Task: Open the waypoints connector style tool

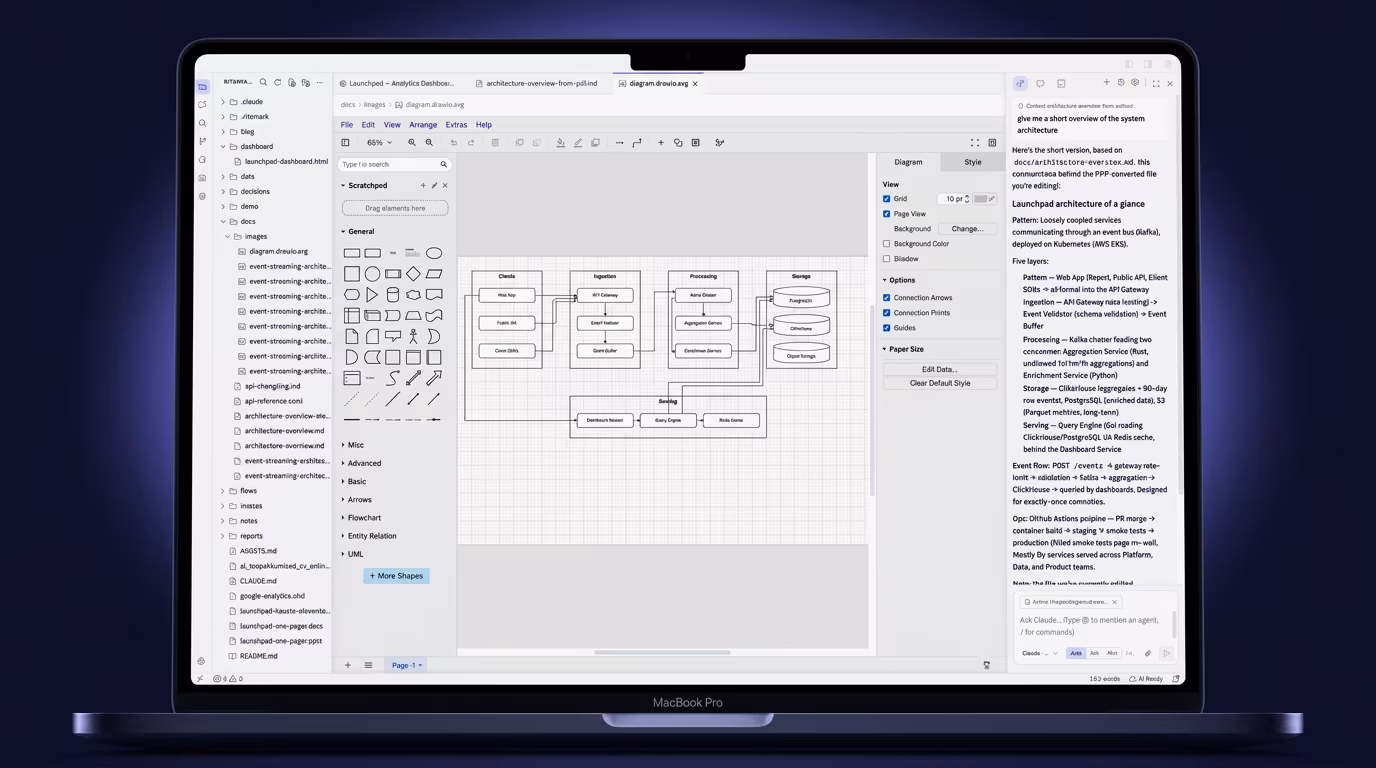Action: [637, 143]
